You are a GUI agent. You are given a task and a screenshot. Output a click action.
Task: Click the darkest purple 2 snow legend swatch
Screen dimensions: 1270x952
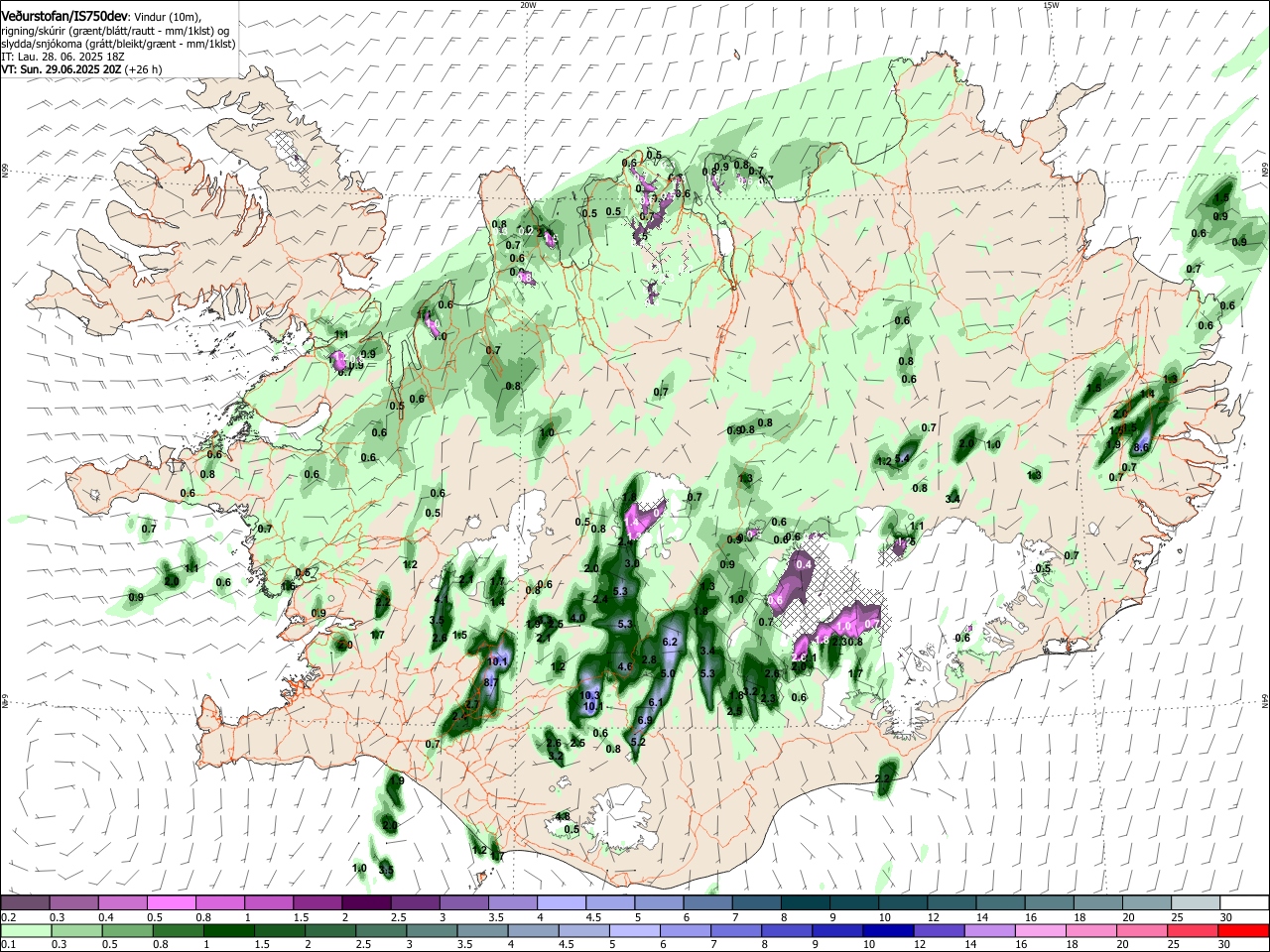coord(366,902)
